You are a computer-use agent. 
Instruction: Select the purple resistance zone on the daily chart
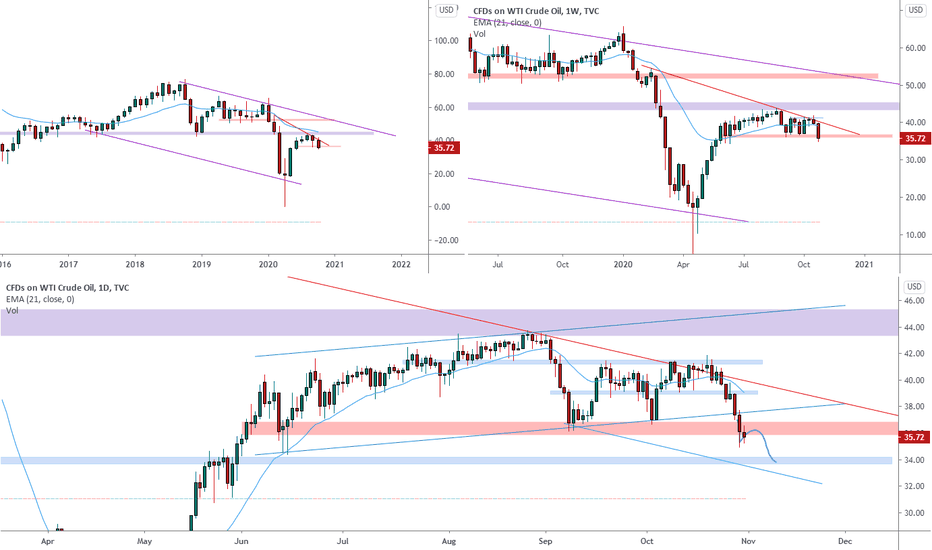449,322
